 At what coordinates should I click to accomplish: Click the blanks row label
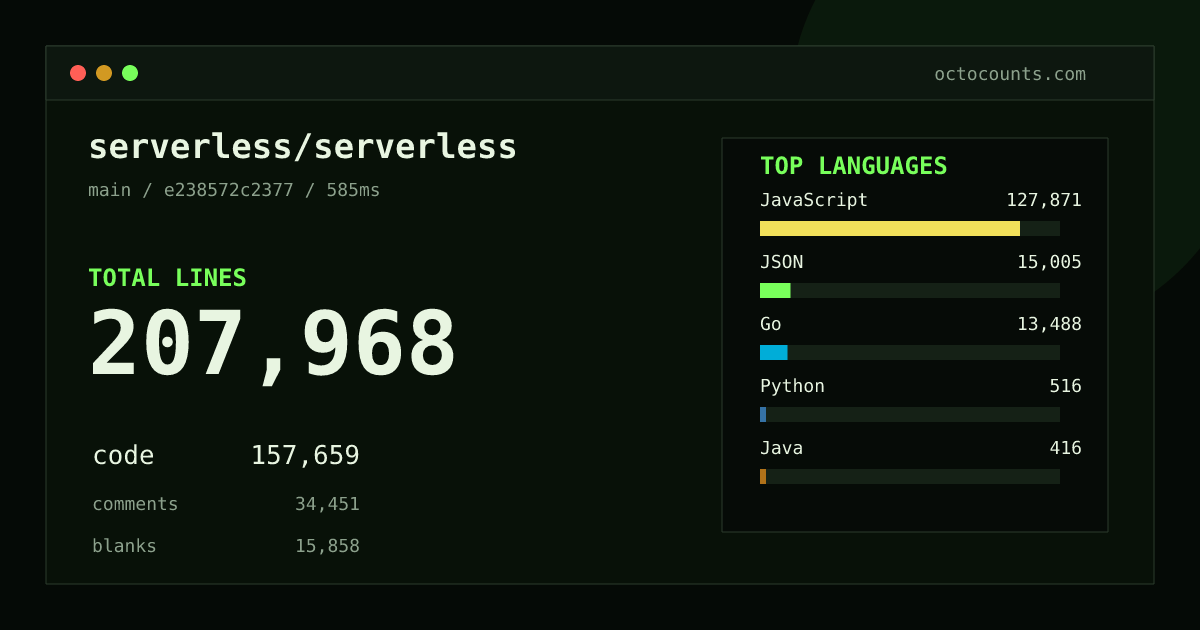click(124, 546)
